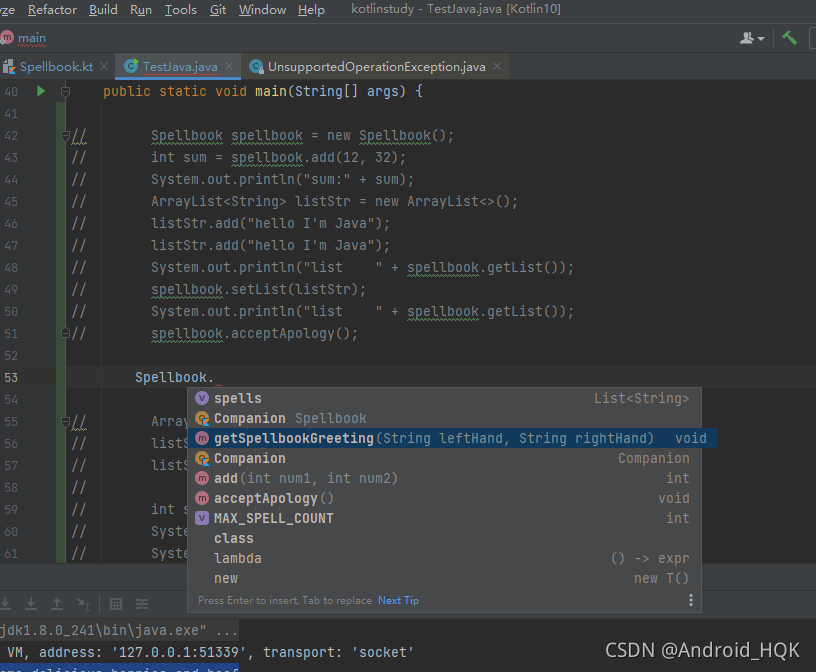816x672 pixels.
Task: Click the Kotlin class icon beside Companion Spellbook
Action: (x=202, y=419)
